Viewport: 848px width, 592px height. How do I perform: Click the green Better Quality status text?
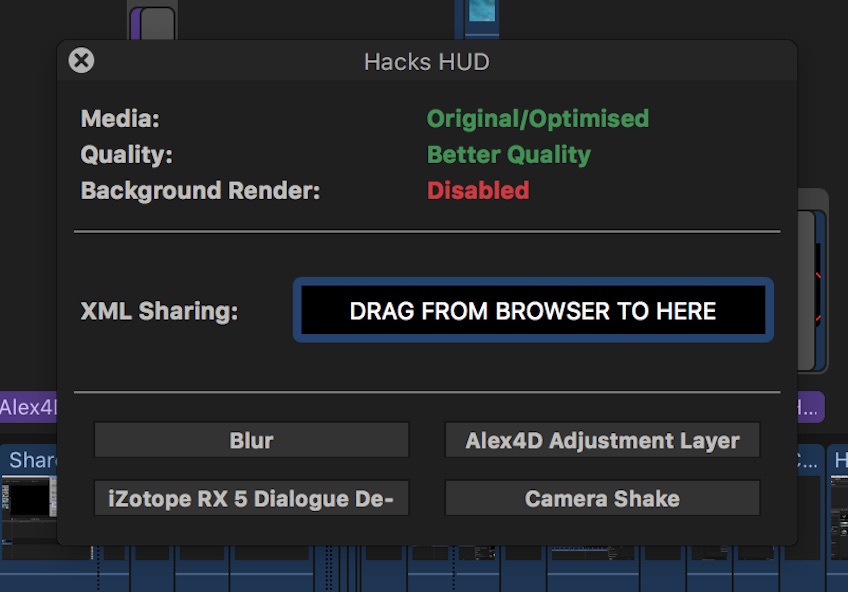508,155
